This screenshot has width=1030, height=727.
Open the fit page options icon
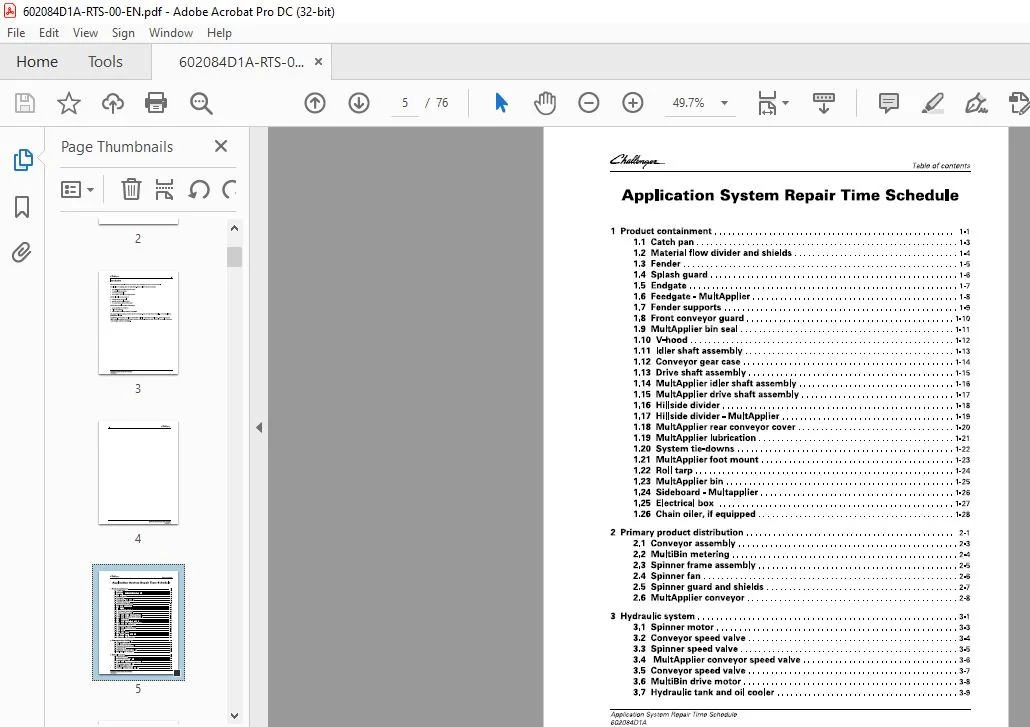click(x=767, y=103)
